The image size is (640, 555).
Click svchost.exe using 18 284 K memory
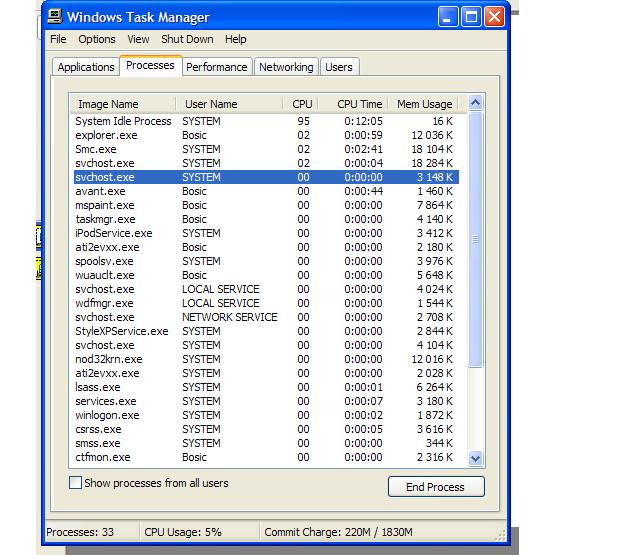[266, 163]
